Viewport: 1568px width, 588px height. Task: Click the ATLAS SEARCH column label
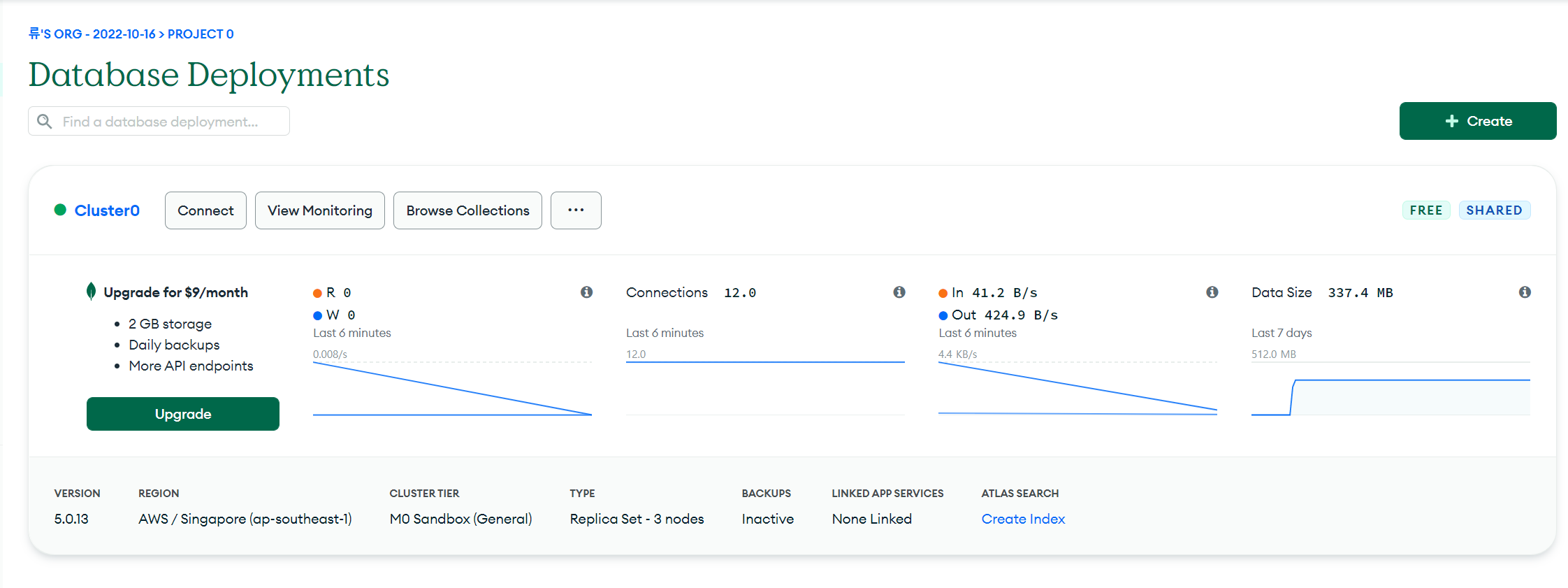1020,493
